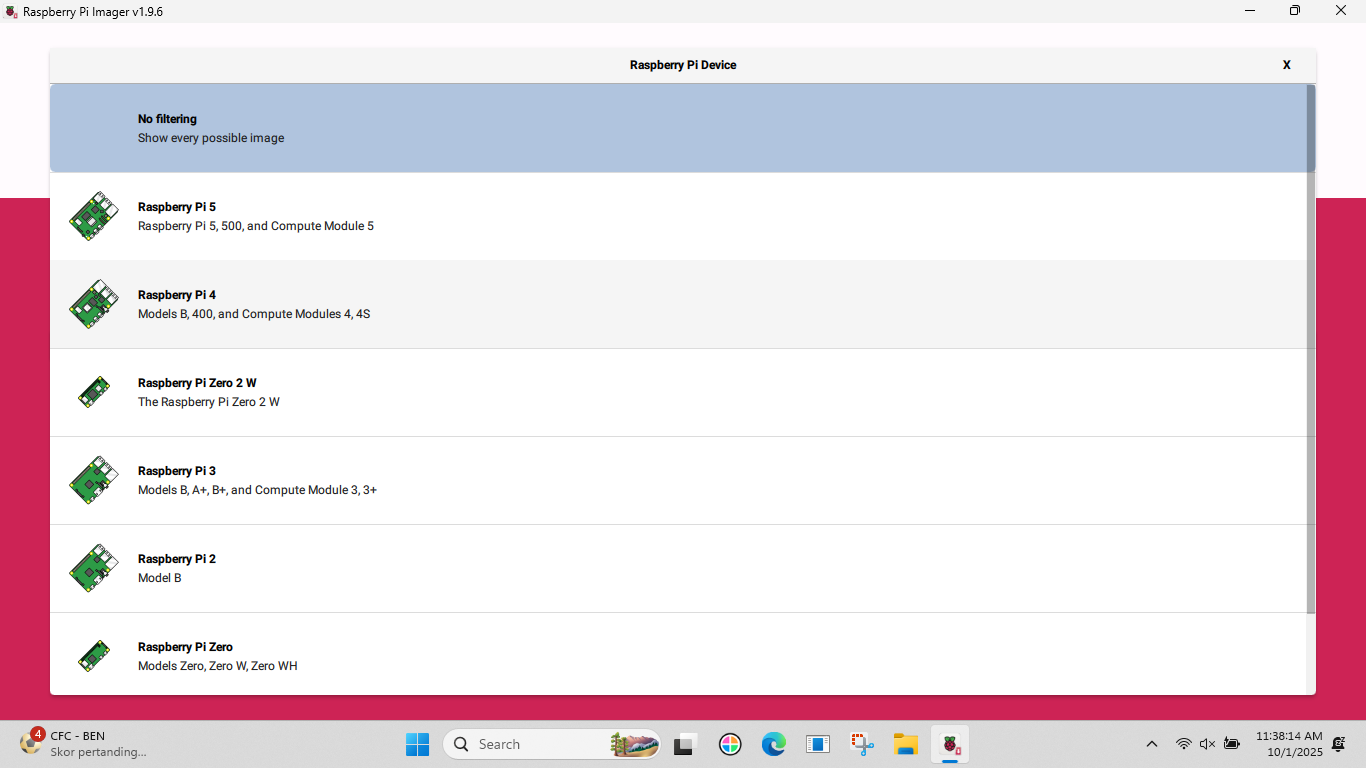
Task: Open File Explorer from the taskbar
Action: pyautogui.click(x=905, y=744)
